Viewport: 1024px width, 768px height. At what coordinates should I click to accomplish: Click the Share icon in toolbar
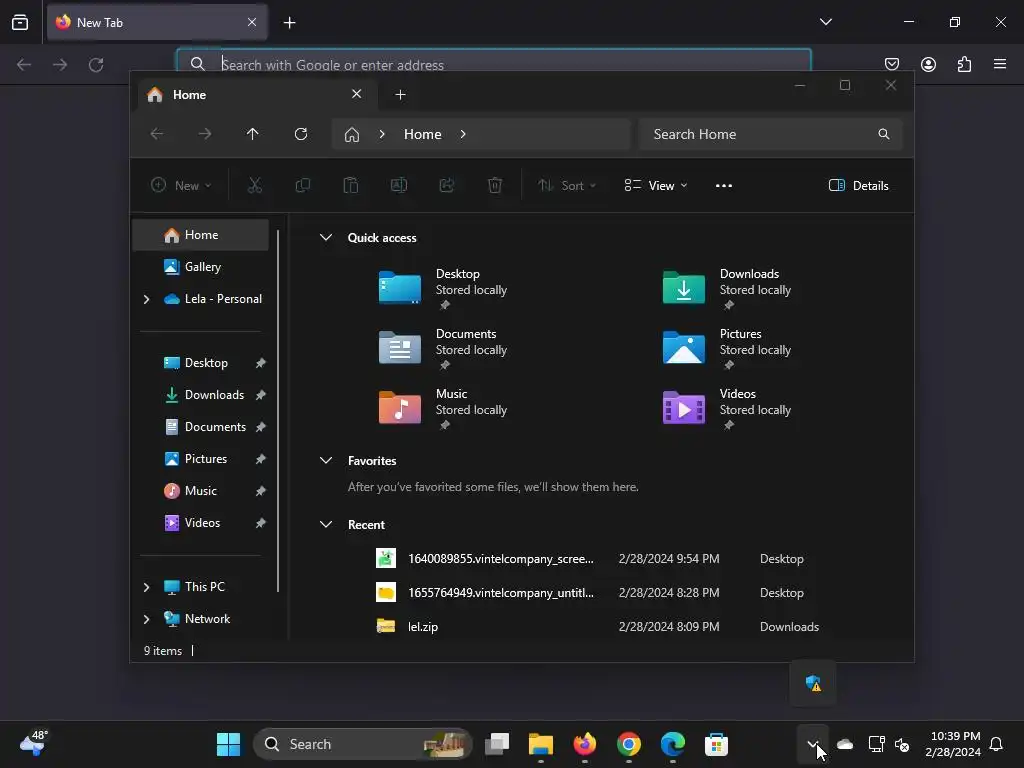(447, 185)
